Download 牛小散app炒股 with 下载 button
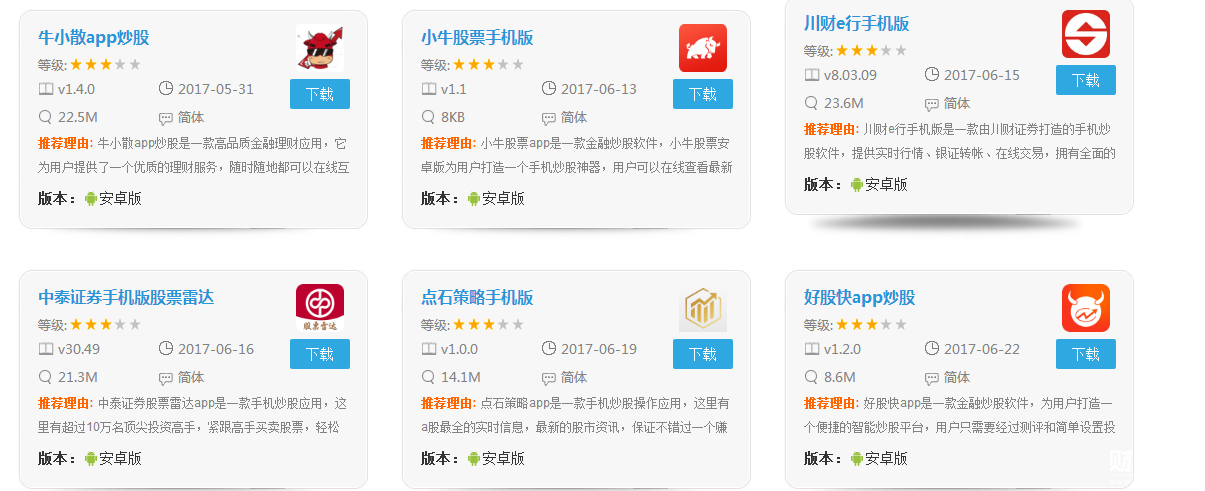 click(x=320, y=94)
